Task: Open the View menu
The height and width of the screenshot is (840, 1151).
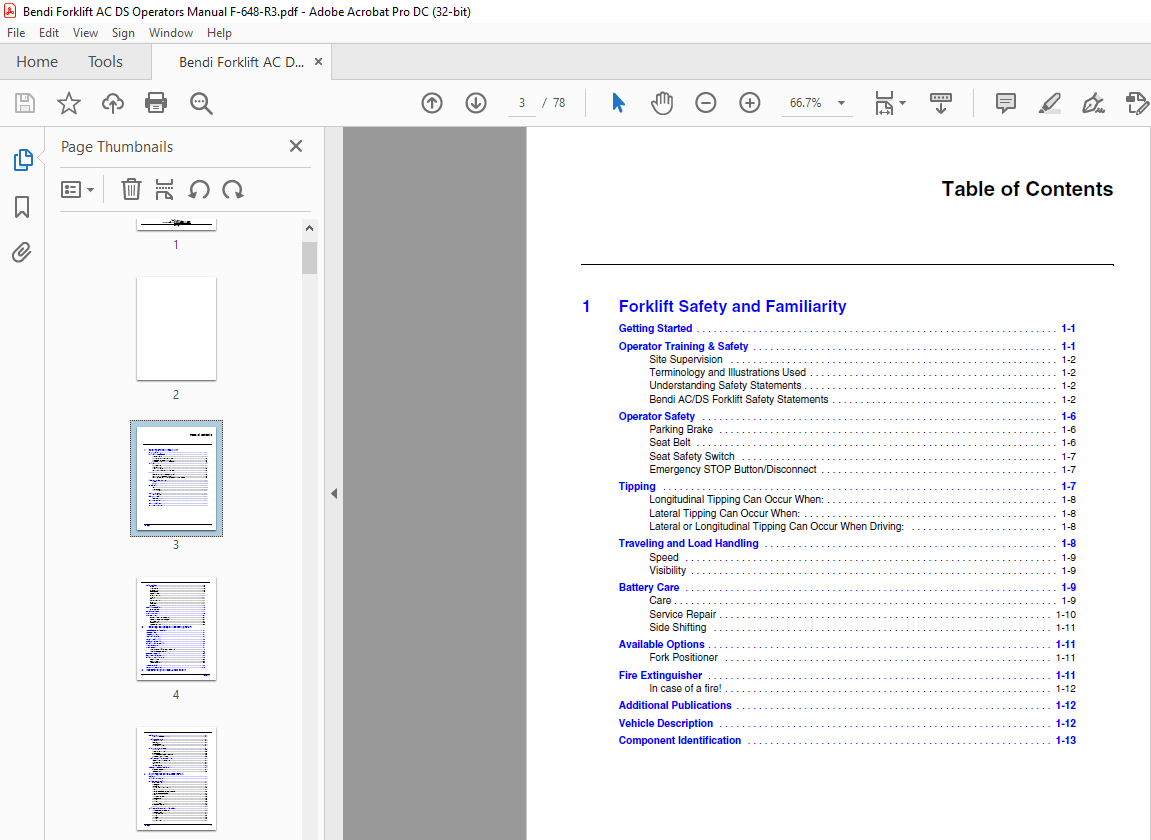Action: pyautogui.click(x=85, y=33)
